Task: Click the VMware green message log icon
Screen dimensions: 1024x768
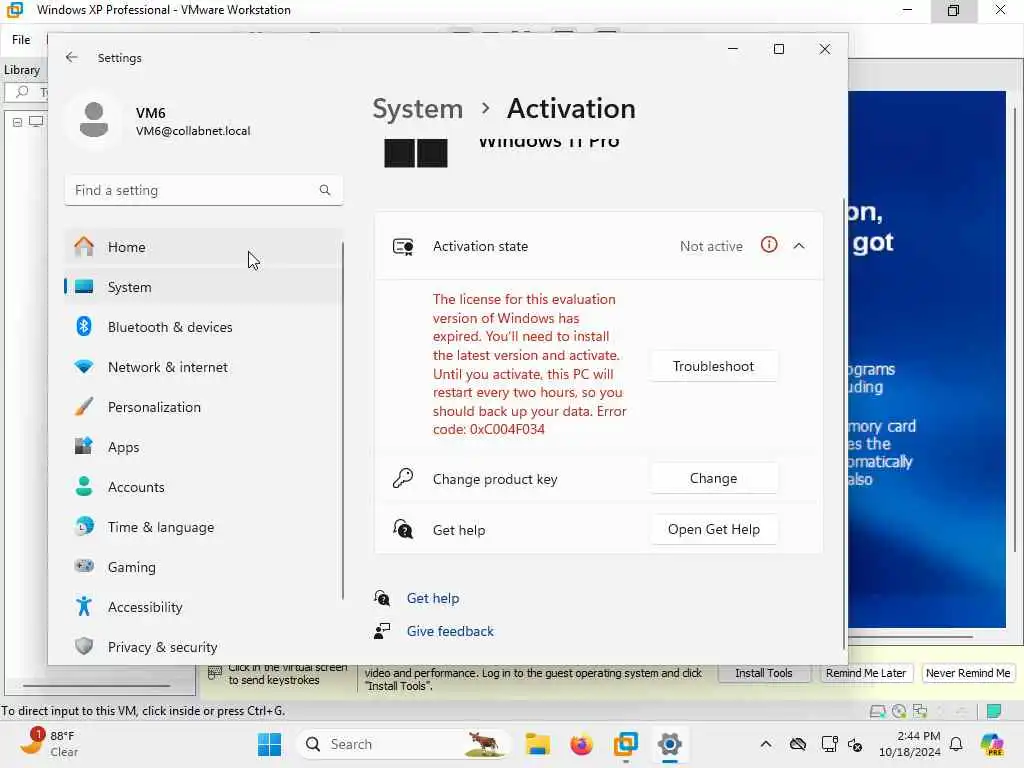Action: coord(994,711)
